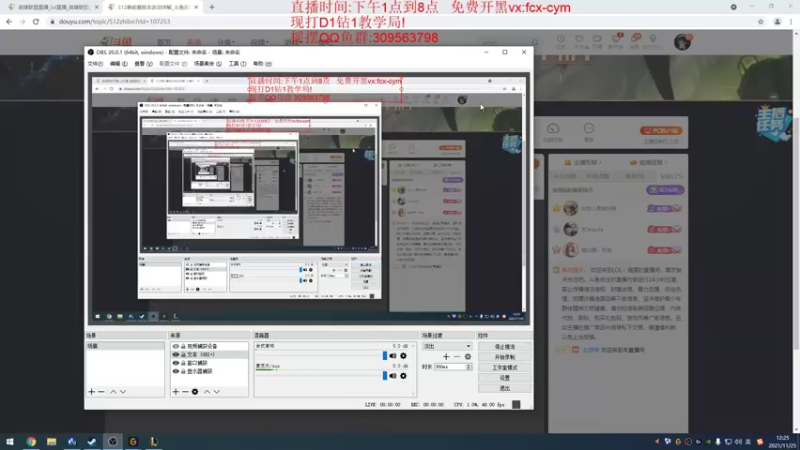Remove scene transition with minus icon
800x450 pixels.
coord(457,357)
